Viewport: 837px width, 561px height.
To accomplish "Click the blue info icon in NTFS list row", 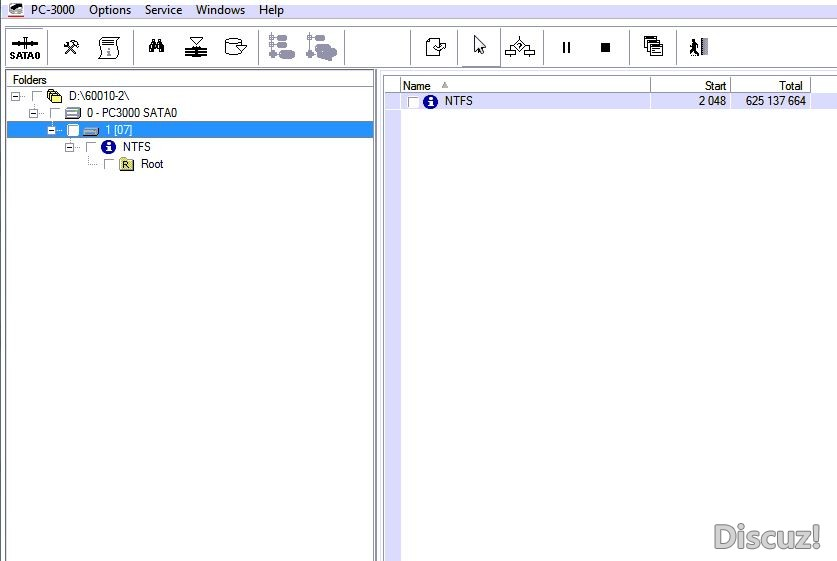I will pyautogui.click(x=430, y=101).
